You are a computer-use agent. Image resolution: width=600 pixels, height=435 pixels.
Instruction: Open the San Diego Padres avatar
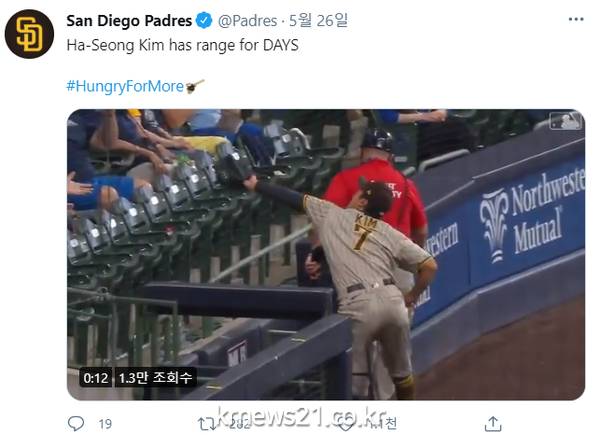[29, 34]
